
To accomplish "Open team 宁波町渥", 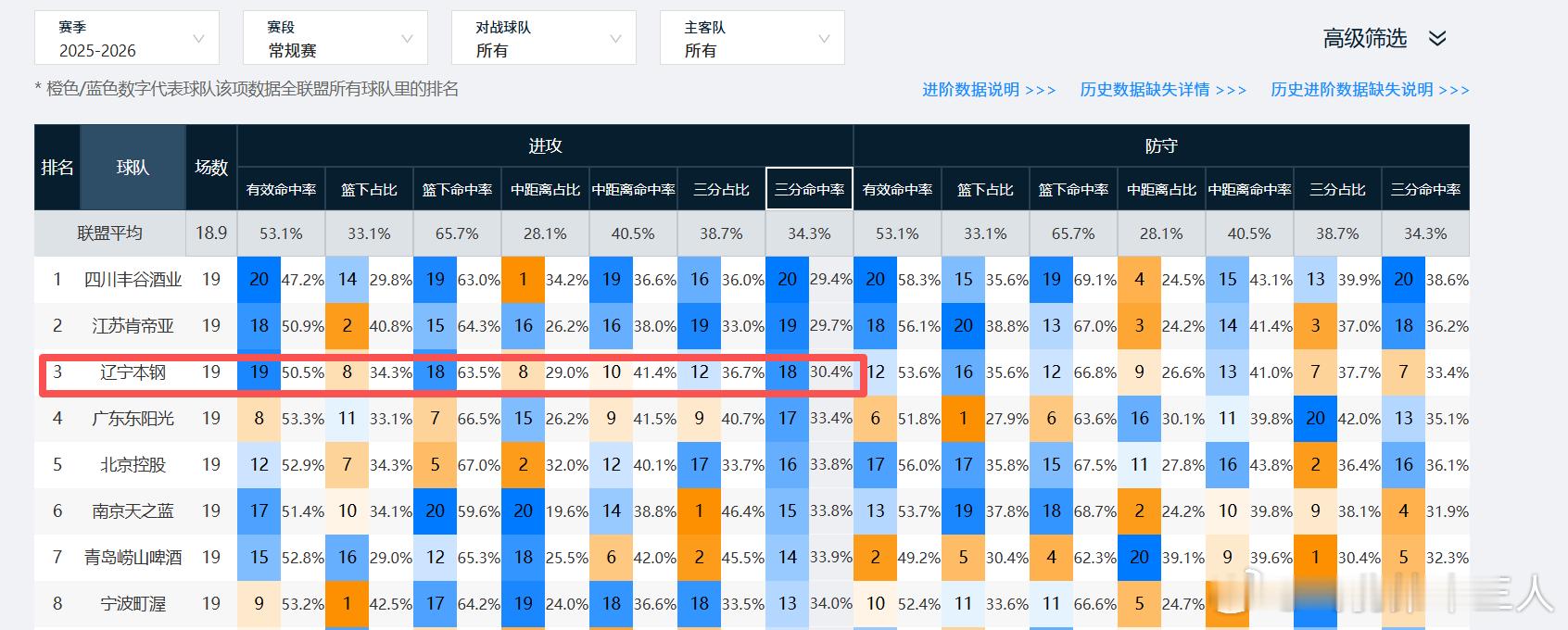I will 133,604.
